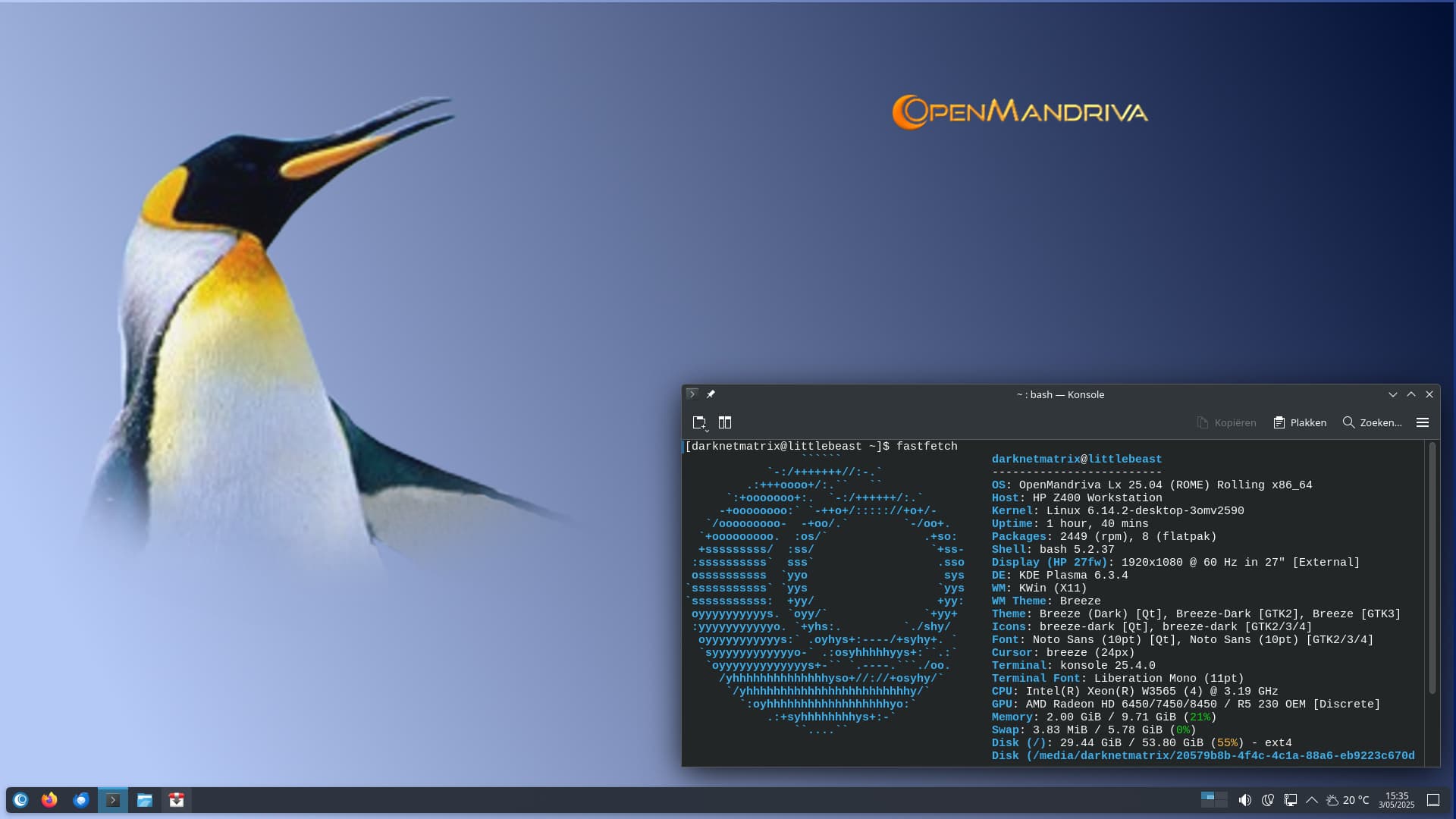Click the 'konsole 25.4.0' terminal text
The image size is (1456, 819).
click(x=1108, y=665)
